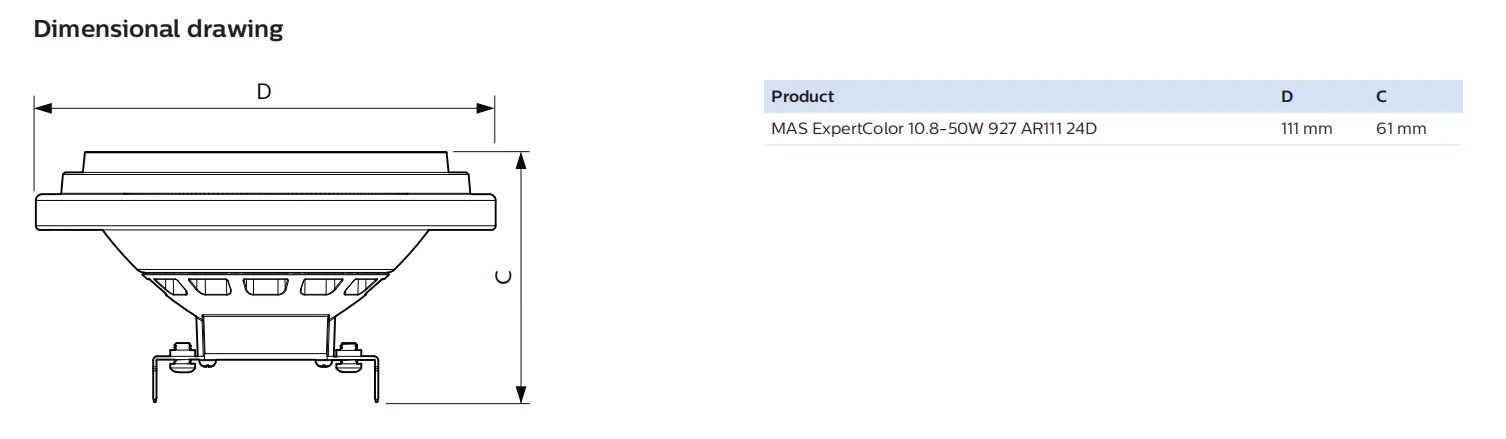The image size is (1506, 439).
Task: Click the center cooling fin slot of the lamp
Action: 265,287
